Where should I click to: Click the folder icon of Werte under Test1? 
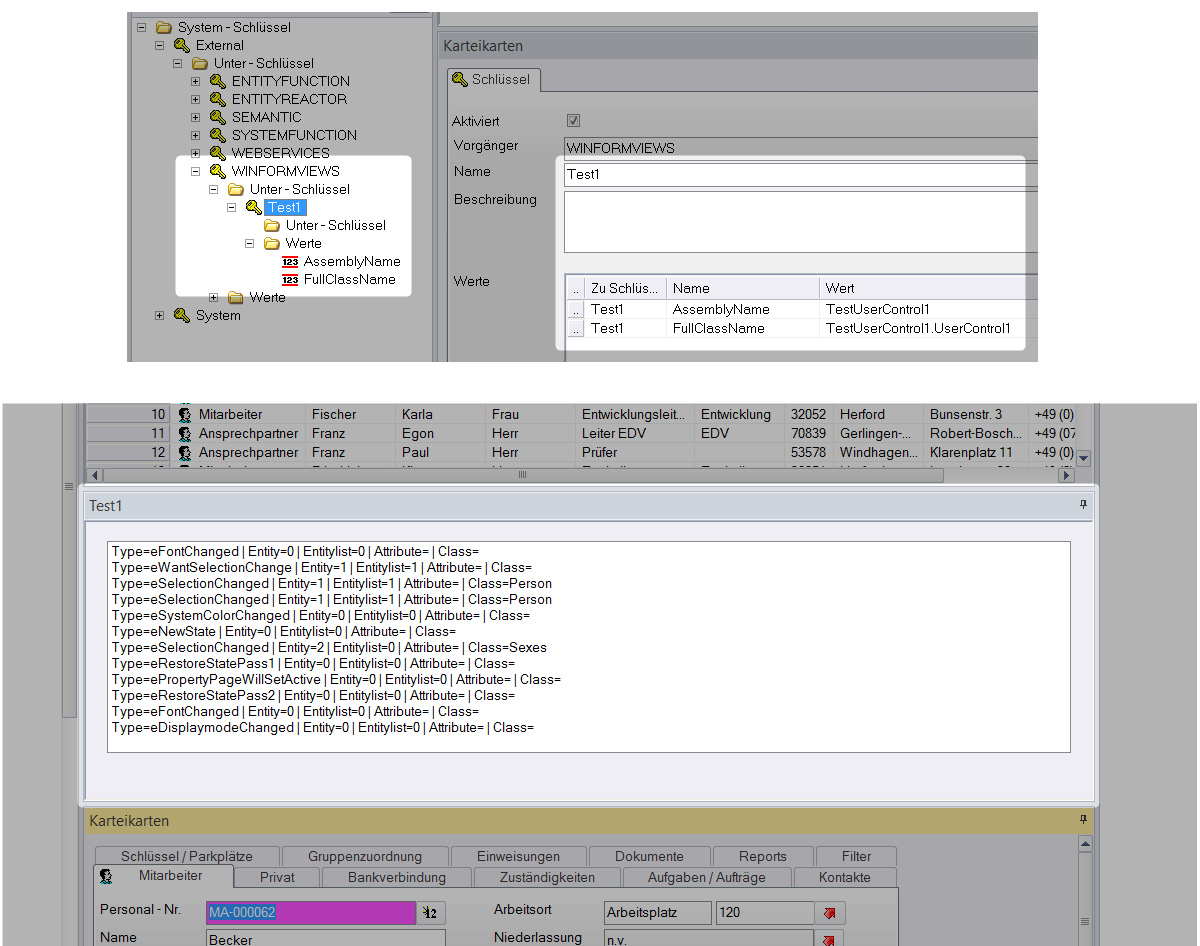pyautogui.click(x=272, y=243)
